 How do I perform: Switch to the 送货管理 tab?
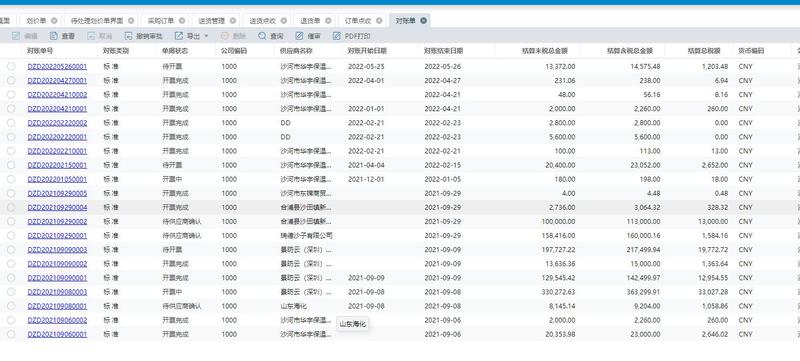211,21
